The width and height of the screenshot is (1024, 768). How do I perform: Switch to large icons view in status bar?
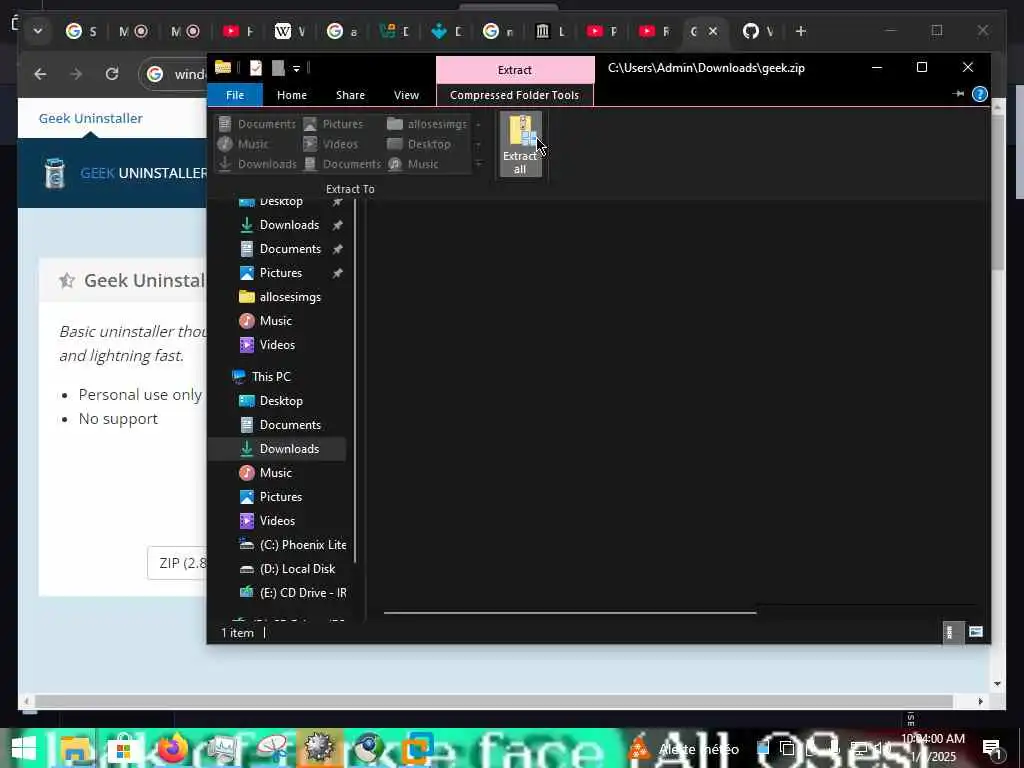(976, 632)
